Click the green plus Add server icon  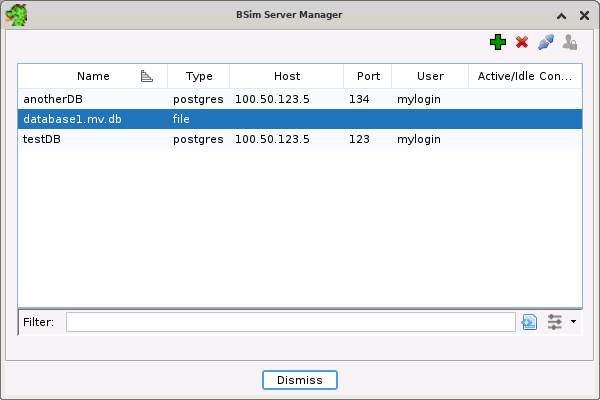[497, 42]
